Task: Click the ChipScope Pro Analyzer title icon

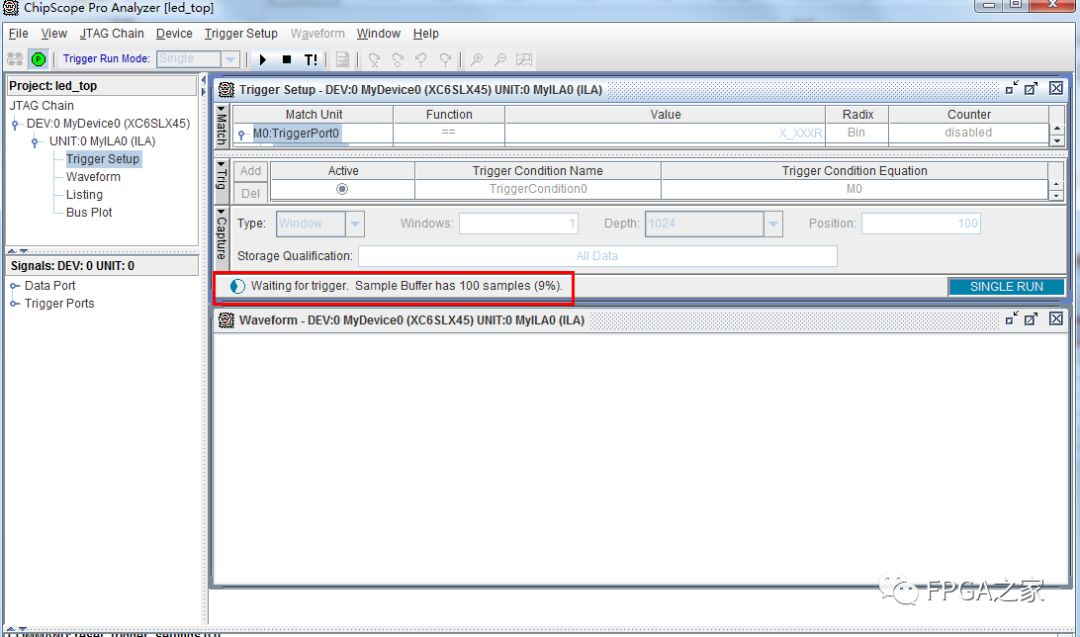Action: (11, 8)
